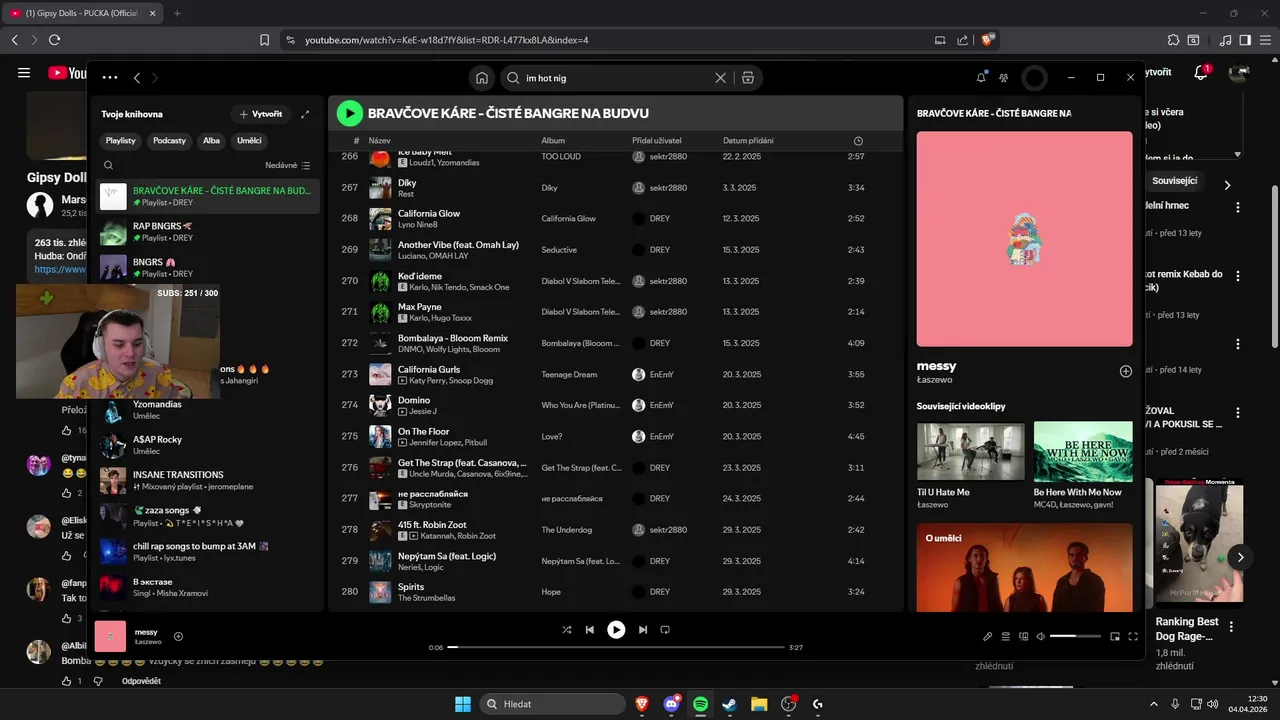Open options for Ranking Best Dog video
This screenshot has width=1280, height=720.
point(1231,627)
